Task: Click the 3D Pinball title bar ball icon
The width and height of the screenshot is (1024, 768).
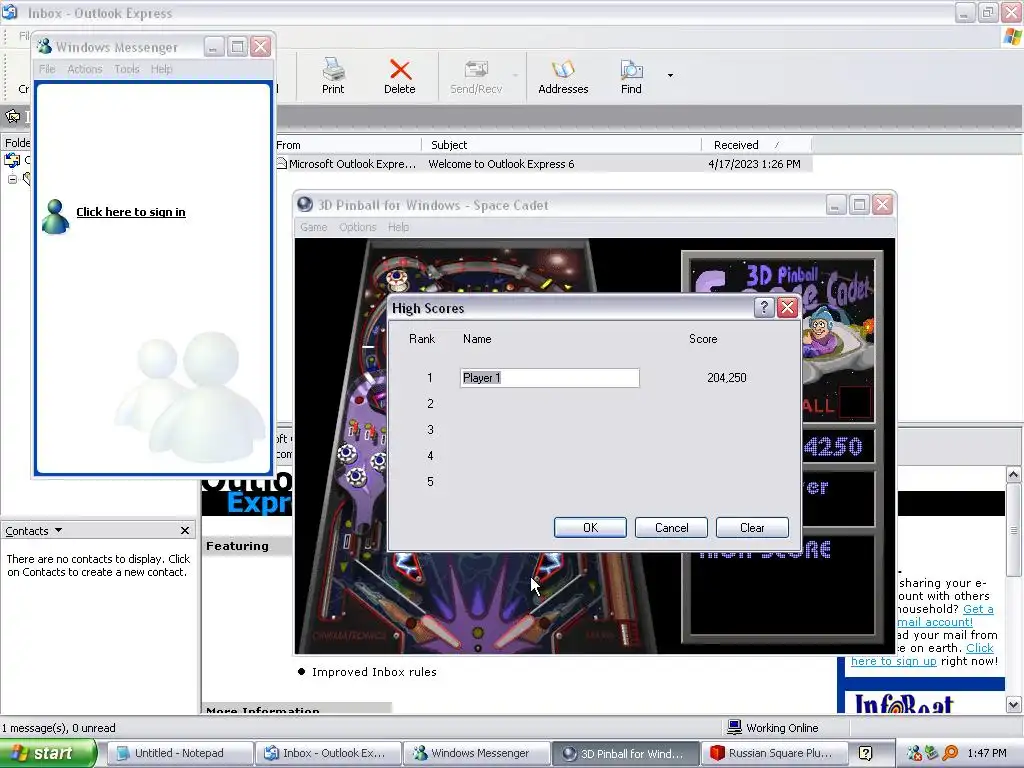Action: (305, 204)
